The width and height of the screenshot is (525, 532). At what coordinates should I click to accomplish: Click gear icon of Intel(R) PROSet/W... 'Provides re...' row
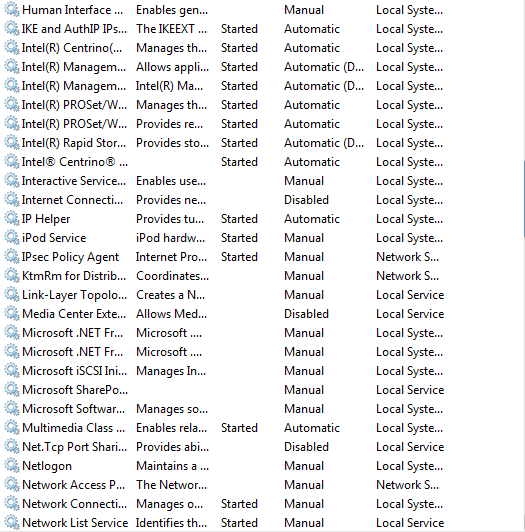click(12, 123)
